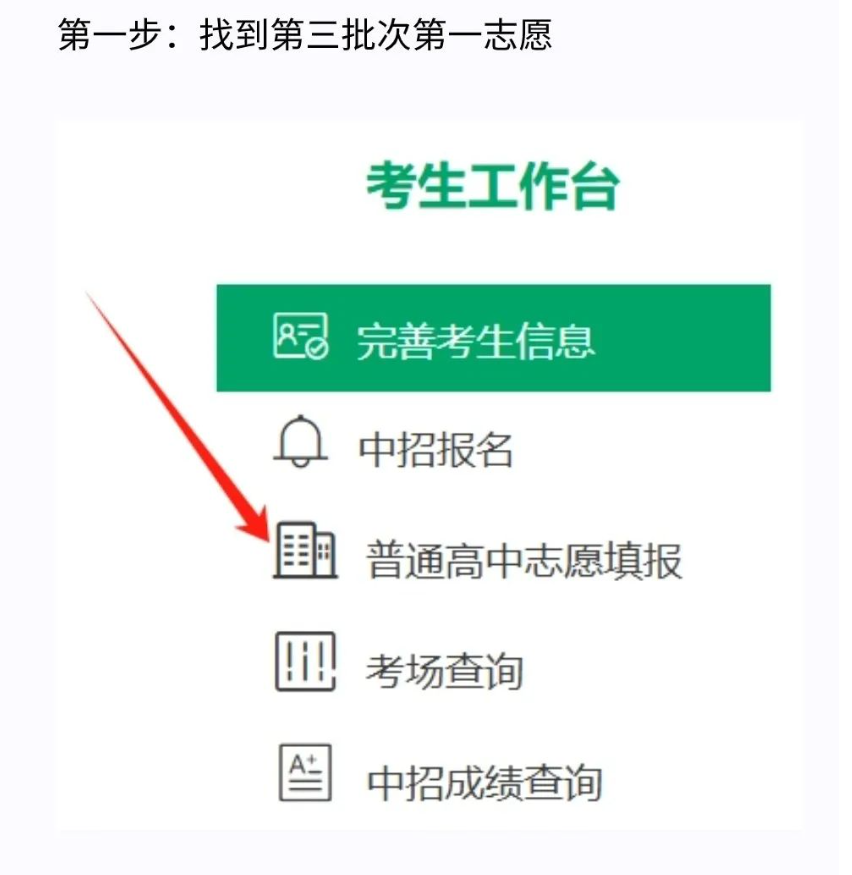The image size is (852, 875).
Task: Click the 志愿 characters ending the top heading
Action: pyautogui.click(x=518, y=35)
